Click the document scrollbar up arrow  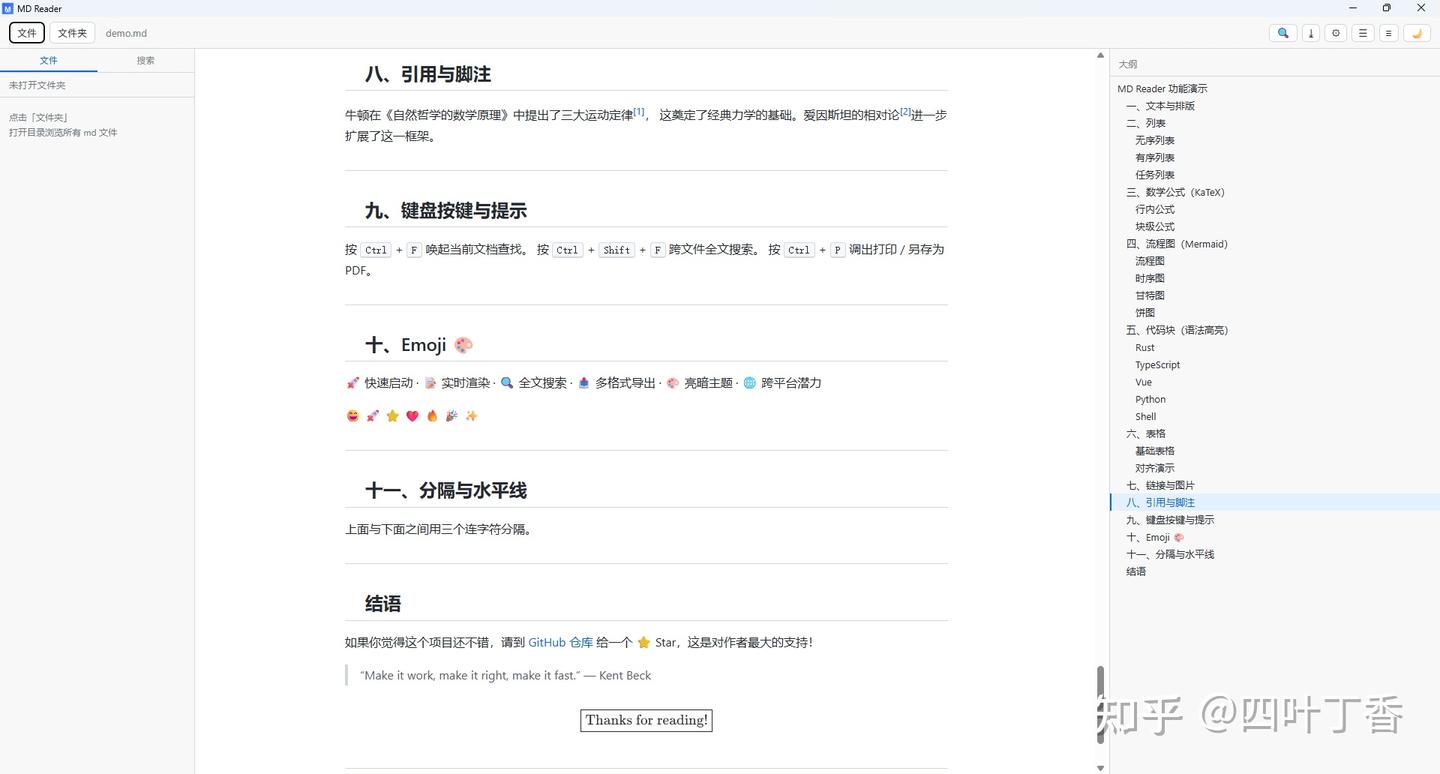pos(1101,56)
